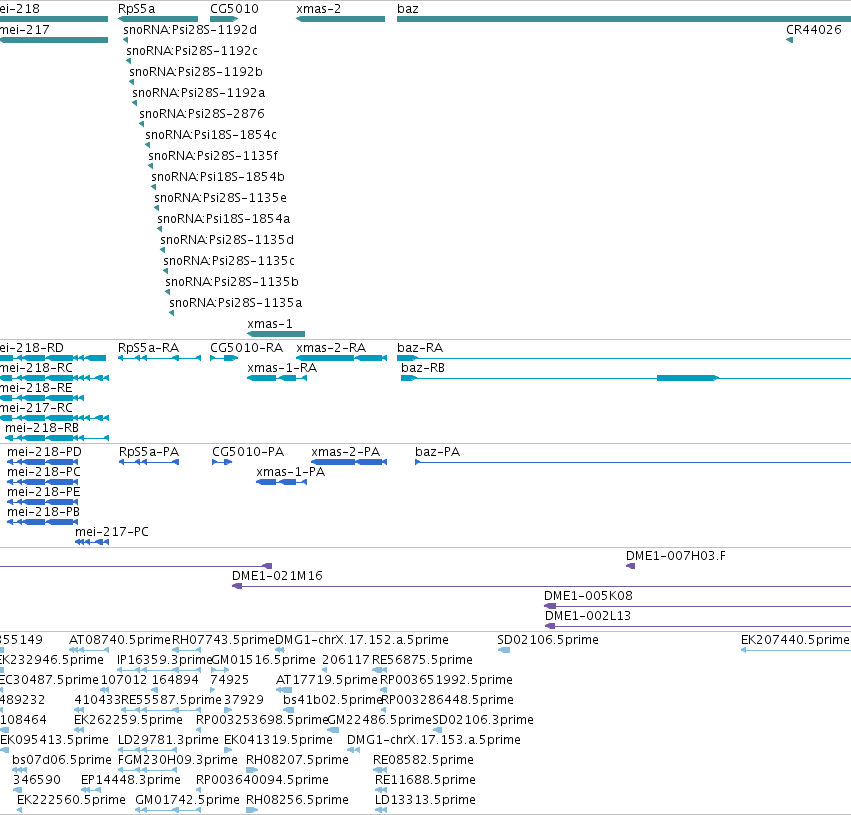Click the xmas-2-RA transcript glyph
This screenshot has width=851, height=815.
pyautogui.click(x=341, y=358)
